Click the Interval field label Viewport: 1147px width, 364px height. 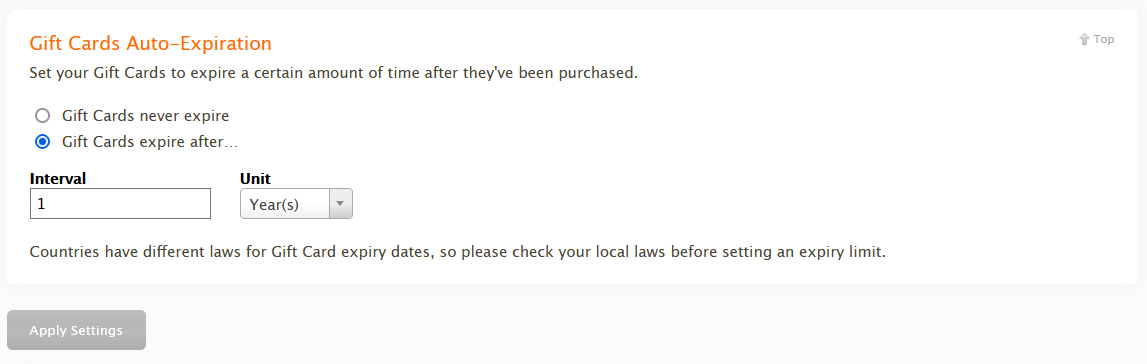pos(58,178)
